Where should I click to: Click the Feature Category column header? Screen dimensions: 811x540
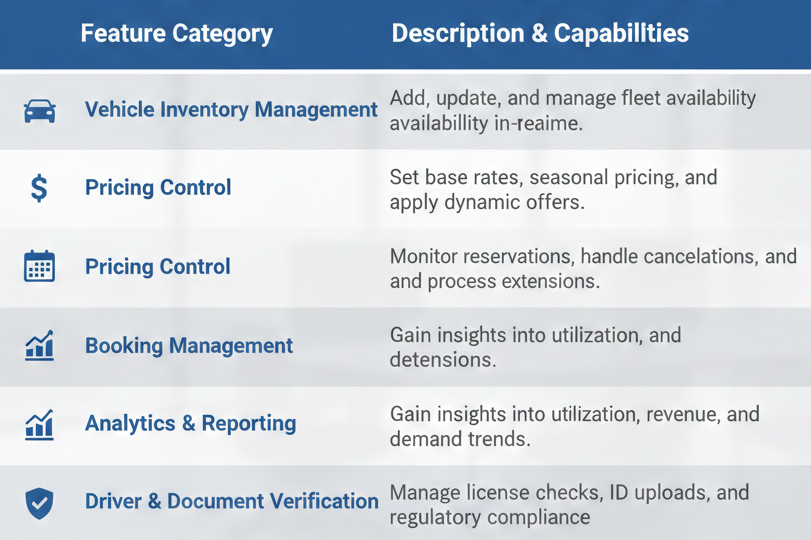point(176,33)
